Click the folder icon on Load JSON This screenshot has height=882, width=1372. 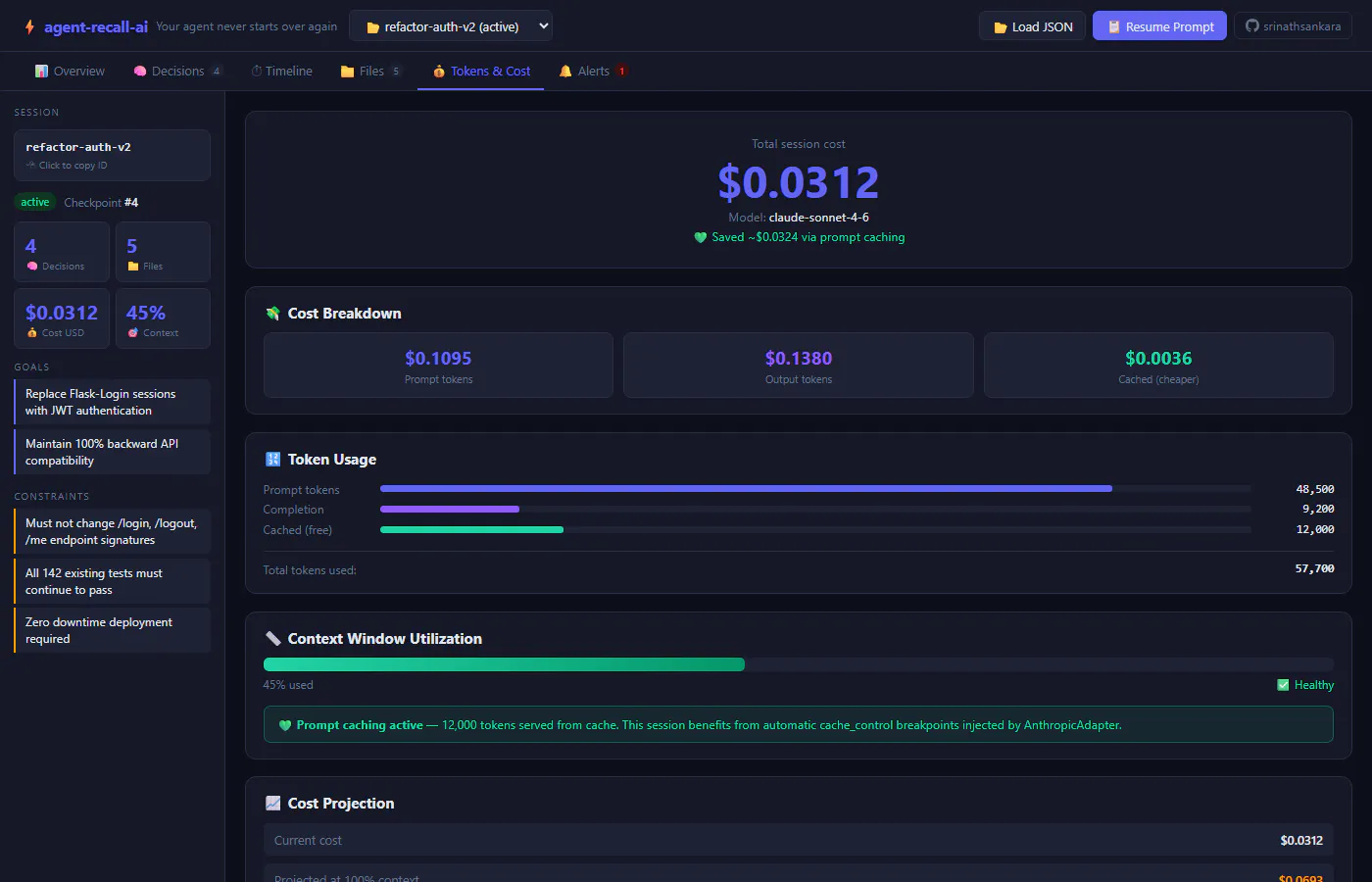click(1001, 27)
